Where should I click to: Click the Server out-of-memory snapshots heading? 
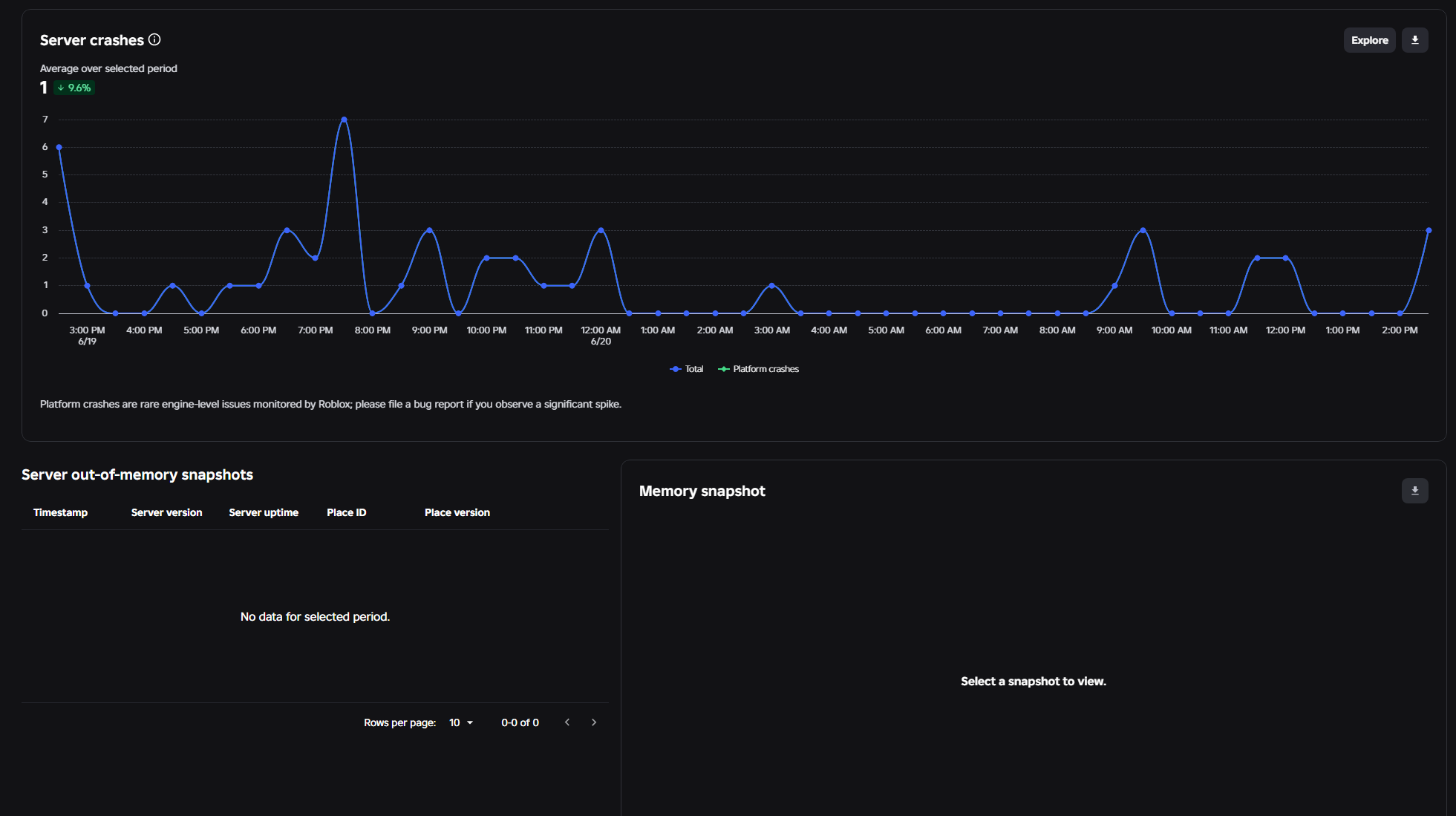coord(137,474)
